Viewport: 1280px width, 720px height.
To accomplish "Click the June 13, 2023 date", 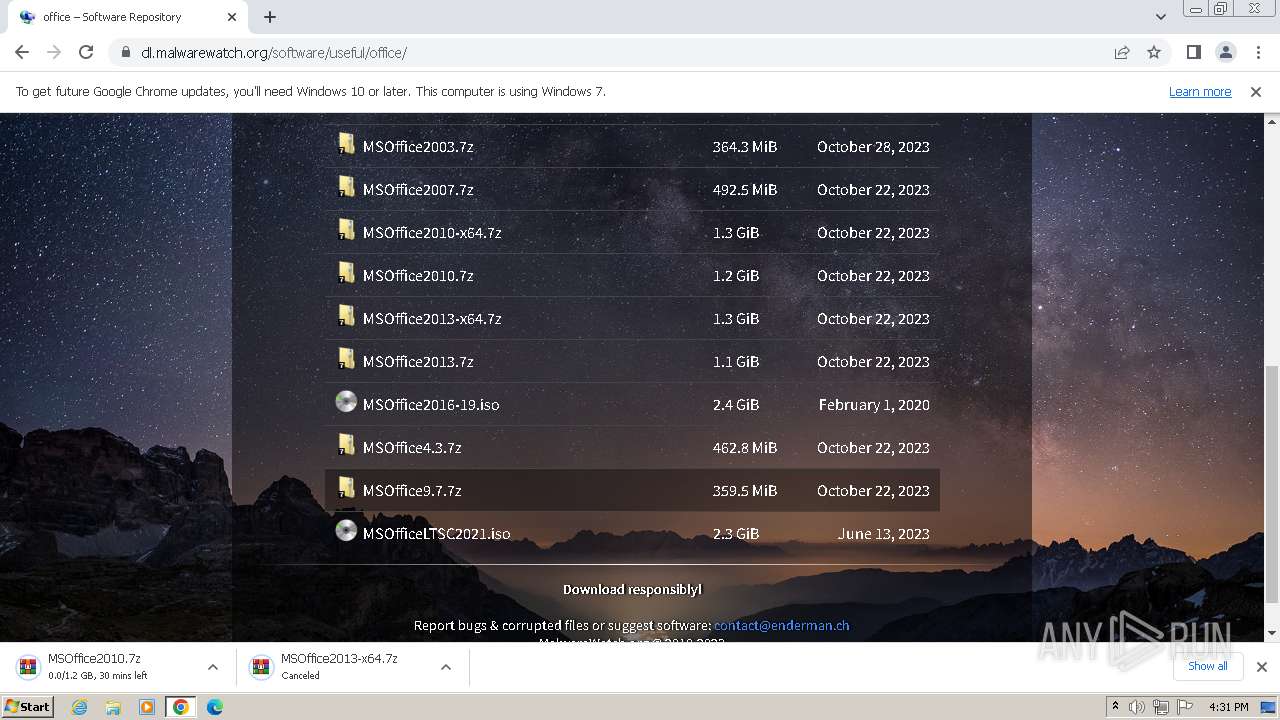I will 884,533.
